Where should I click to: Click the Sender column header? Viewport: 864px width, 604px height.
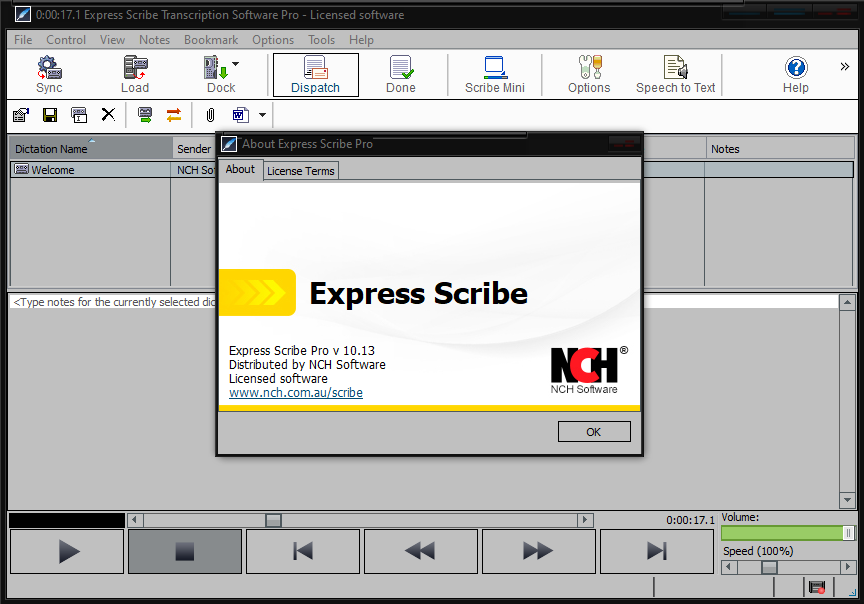(194, 149)
